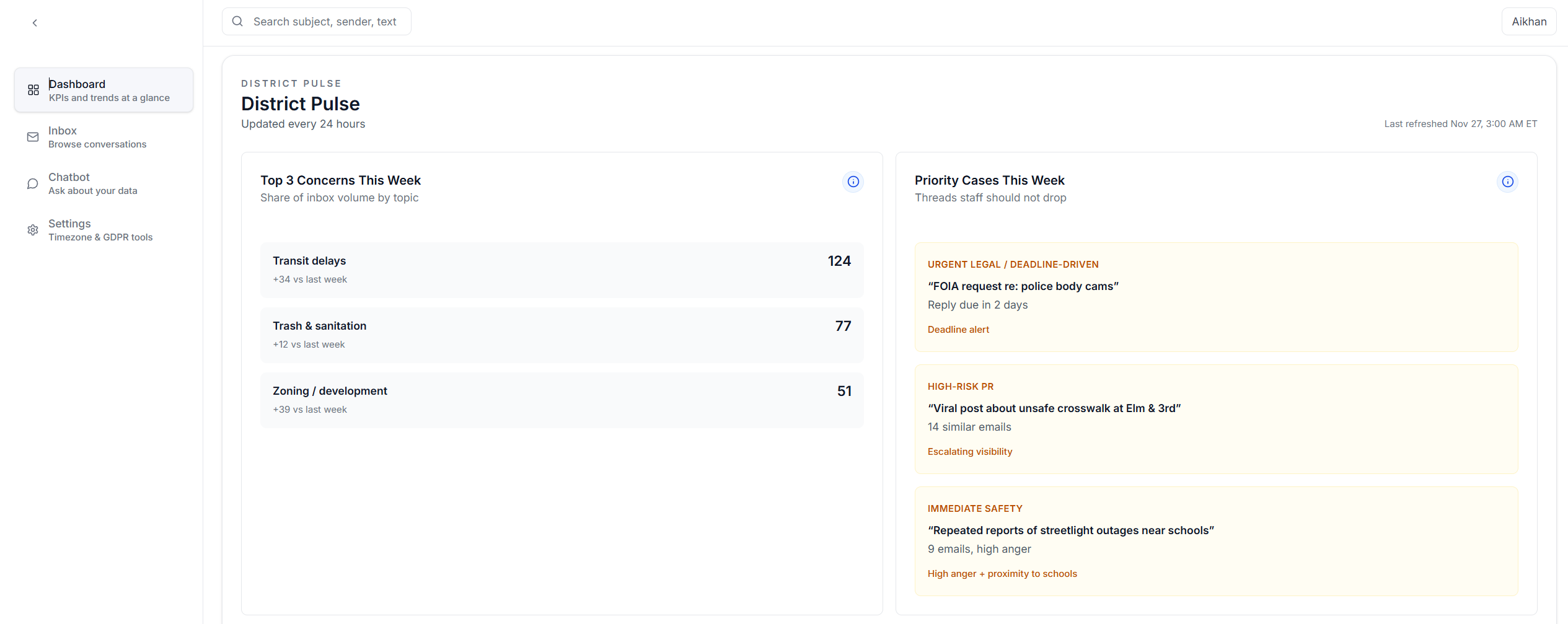Collapse the sidebar with the back chevron

35,23
